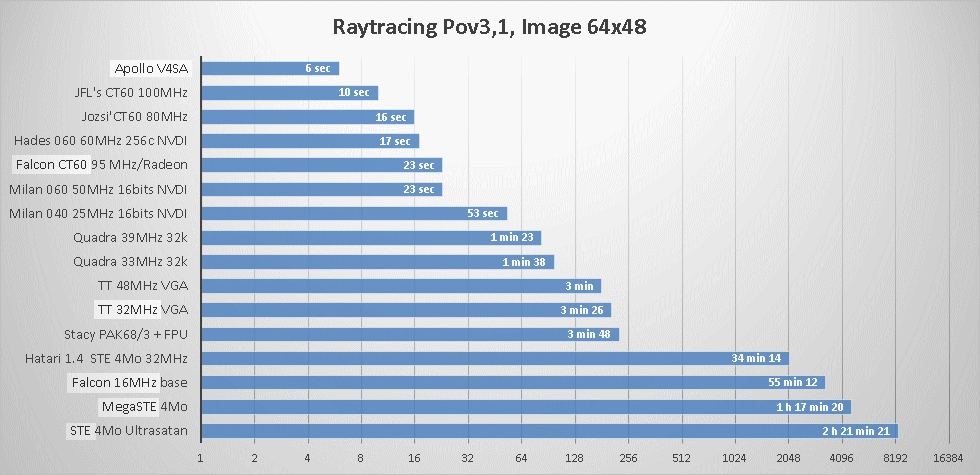Click the x-axis tick label "8192"
Screen dimensions: 980x475
click(x=896, y=458)
